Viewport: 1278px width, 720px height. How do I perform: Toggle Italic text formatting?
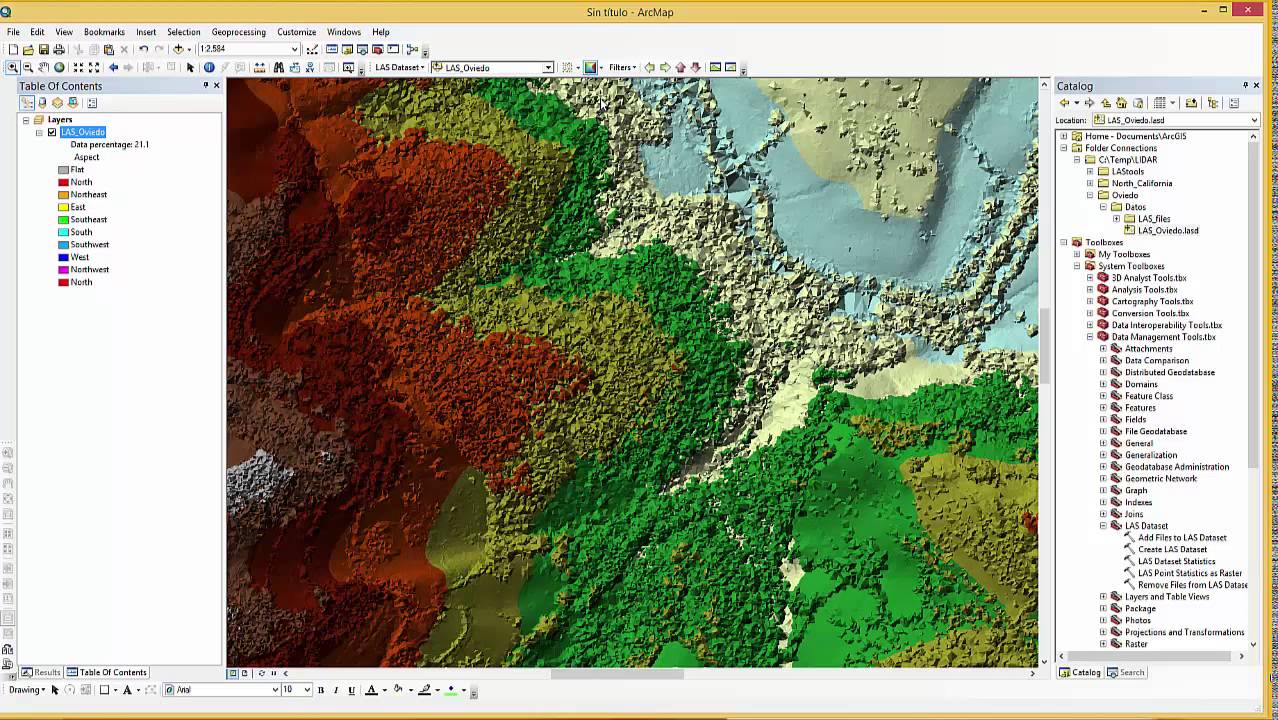coord(336,690)
